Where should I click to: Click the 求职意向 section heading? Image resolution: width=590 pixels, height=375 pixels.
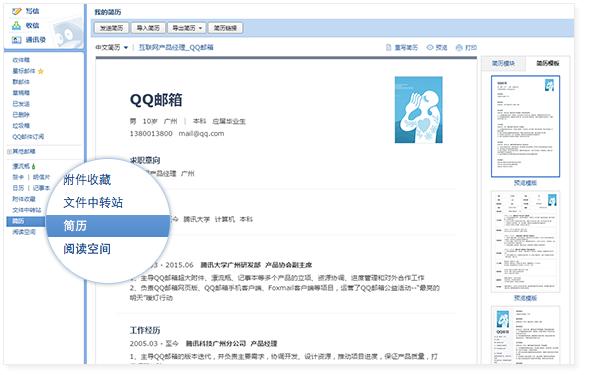point(145,160)
